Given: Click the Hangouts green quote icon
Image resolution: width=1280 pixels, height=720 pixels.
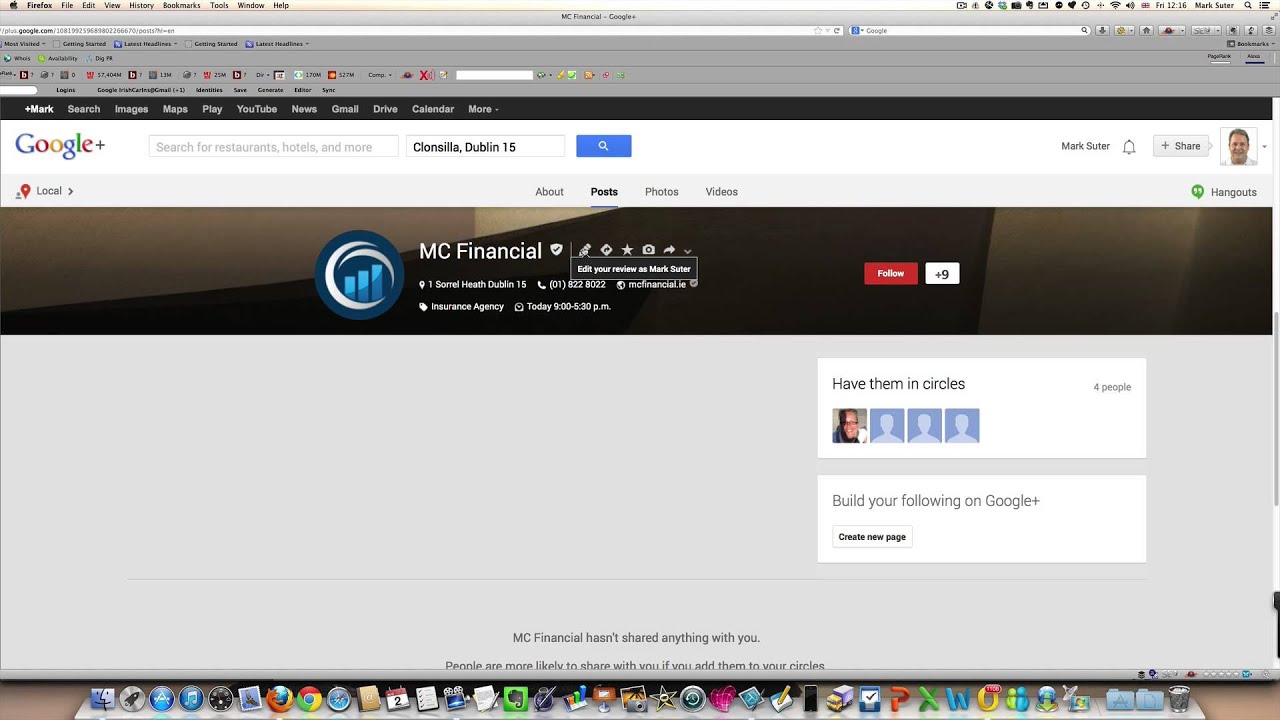Looking at the screenshot, I should pos(1197,191).
